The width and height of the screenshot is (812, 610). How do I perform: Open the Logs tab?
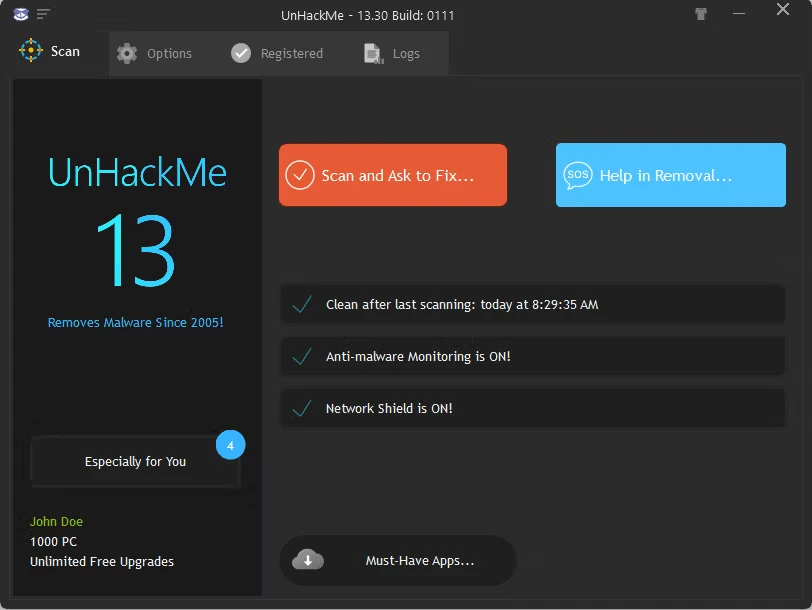point(405,54)
